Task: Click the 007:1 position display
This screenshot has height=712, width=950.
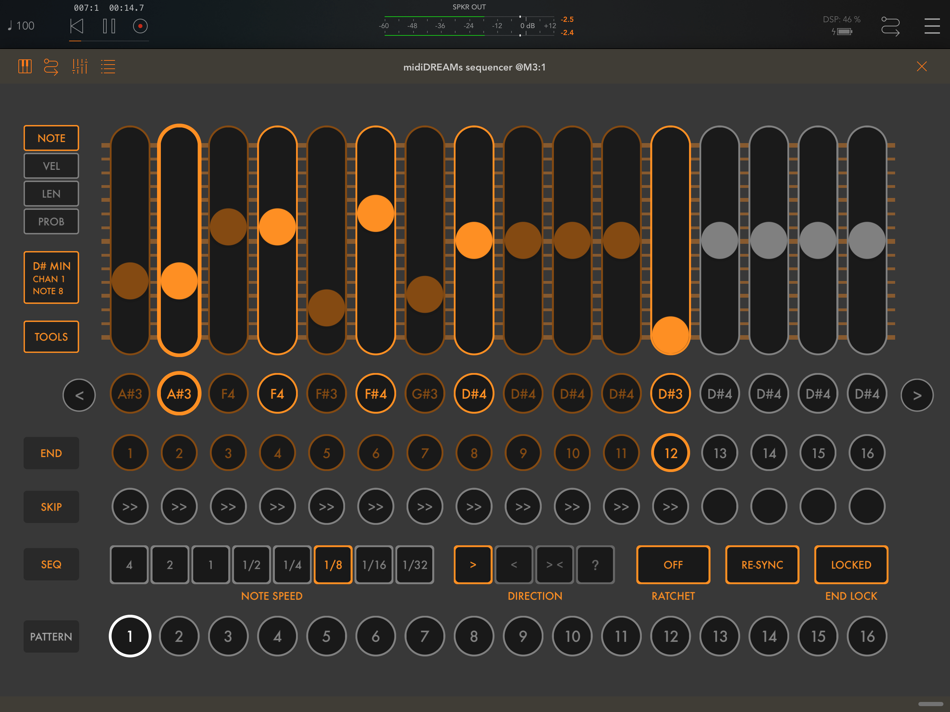Action: click(86, 8)
